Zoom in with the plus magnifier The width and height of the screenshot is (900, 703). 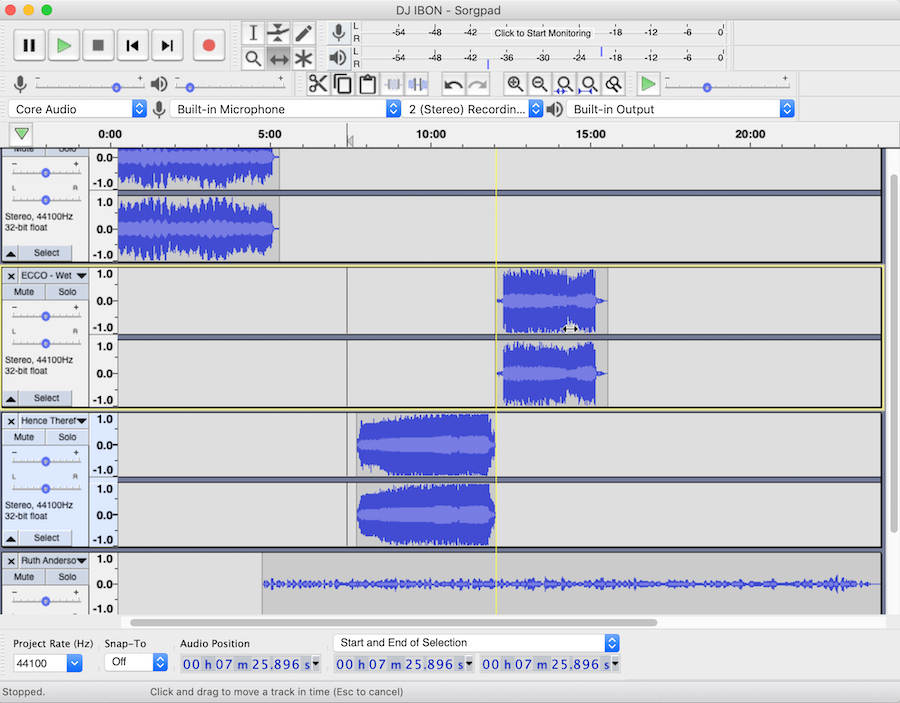(515, 84)
